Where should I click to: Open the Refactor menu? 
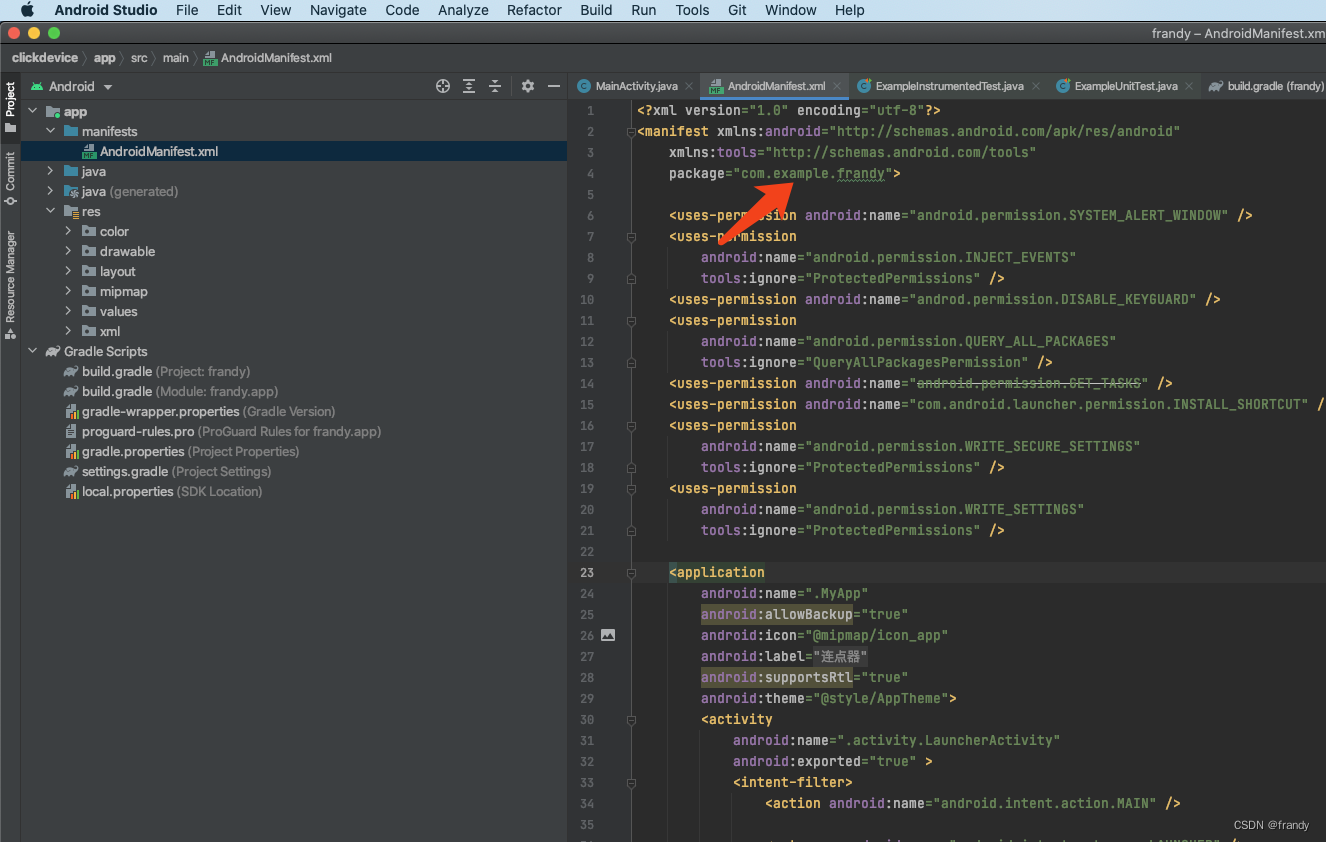(534, 10)
